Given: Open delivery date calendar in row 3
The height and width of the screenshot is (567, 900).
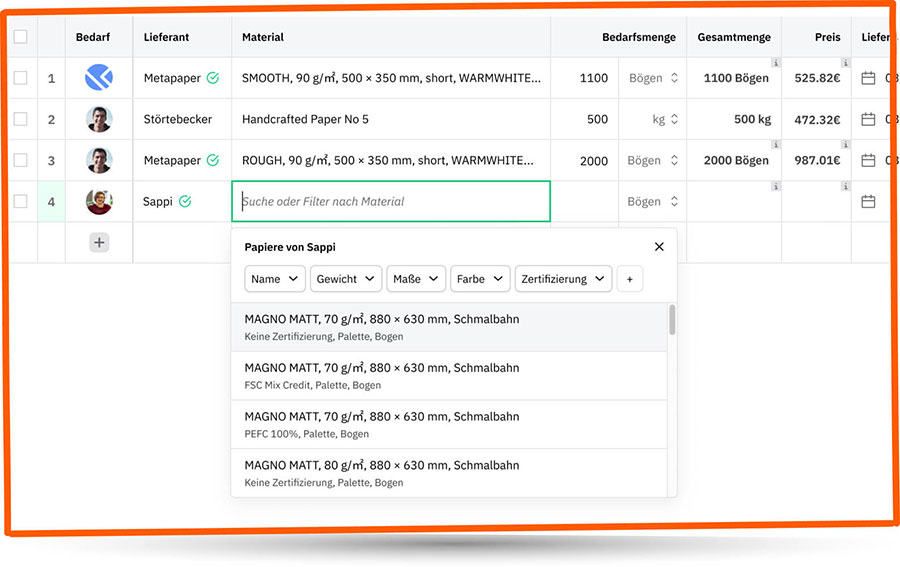Looking at the screenshot, I should coord(868,160).
